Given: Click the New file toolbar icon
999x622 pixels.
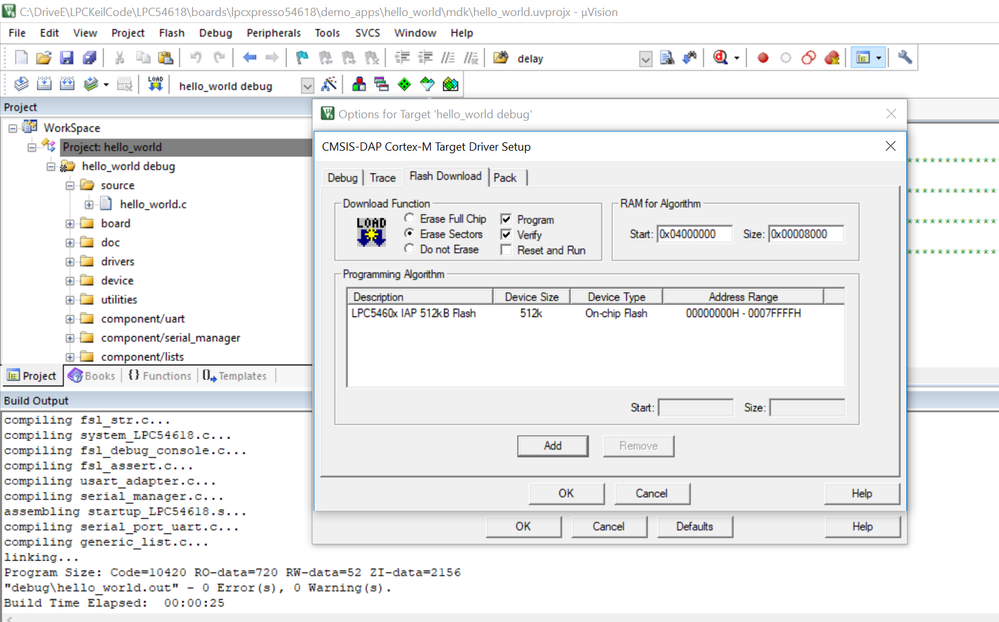Looking at the screenshot, I should [x=21, y=58].
